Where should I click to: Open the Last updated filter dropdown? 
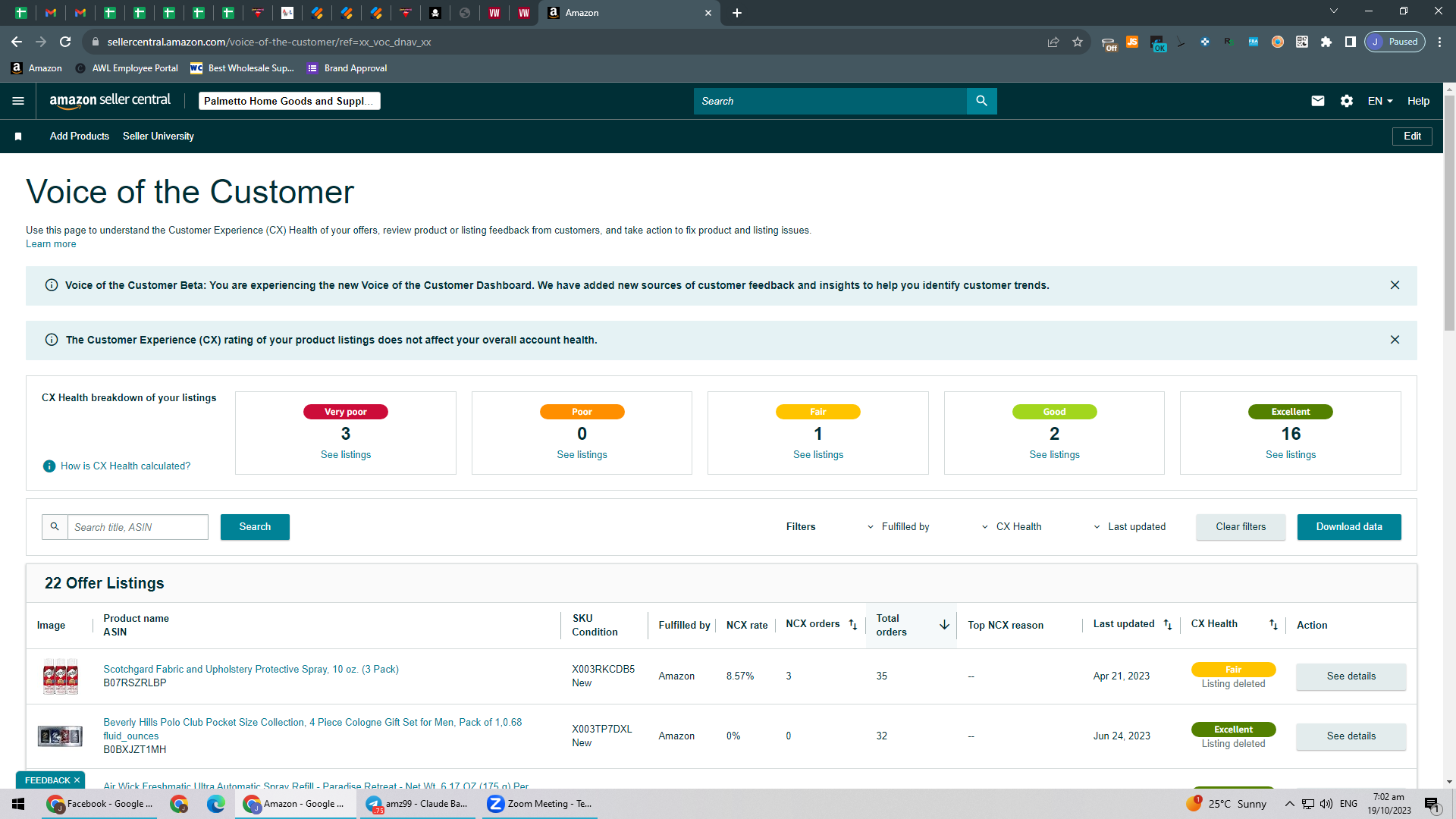(1129, 527)
